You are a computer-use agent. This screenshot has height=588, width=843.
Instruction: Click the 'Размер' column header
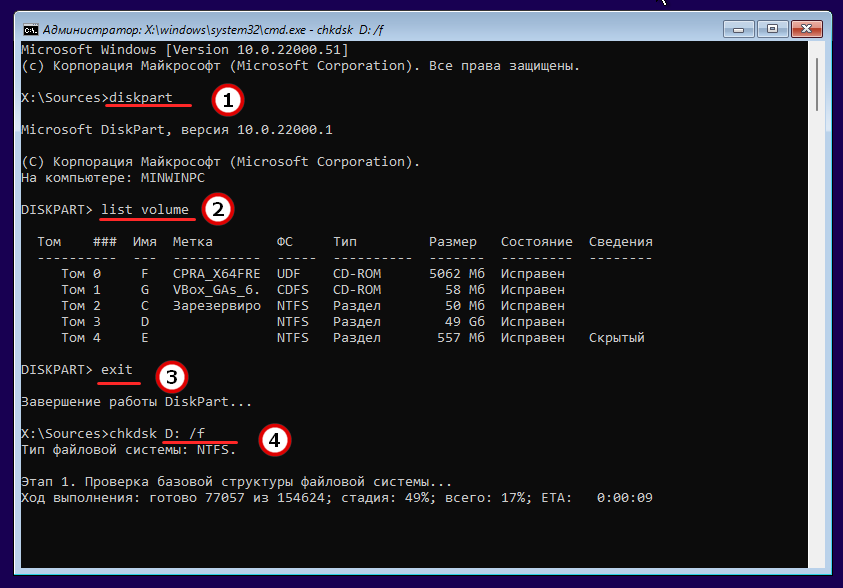tap(453, 242)
